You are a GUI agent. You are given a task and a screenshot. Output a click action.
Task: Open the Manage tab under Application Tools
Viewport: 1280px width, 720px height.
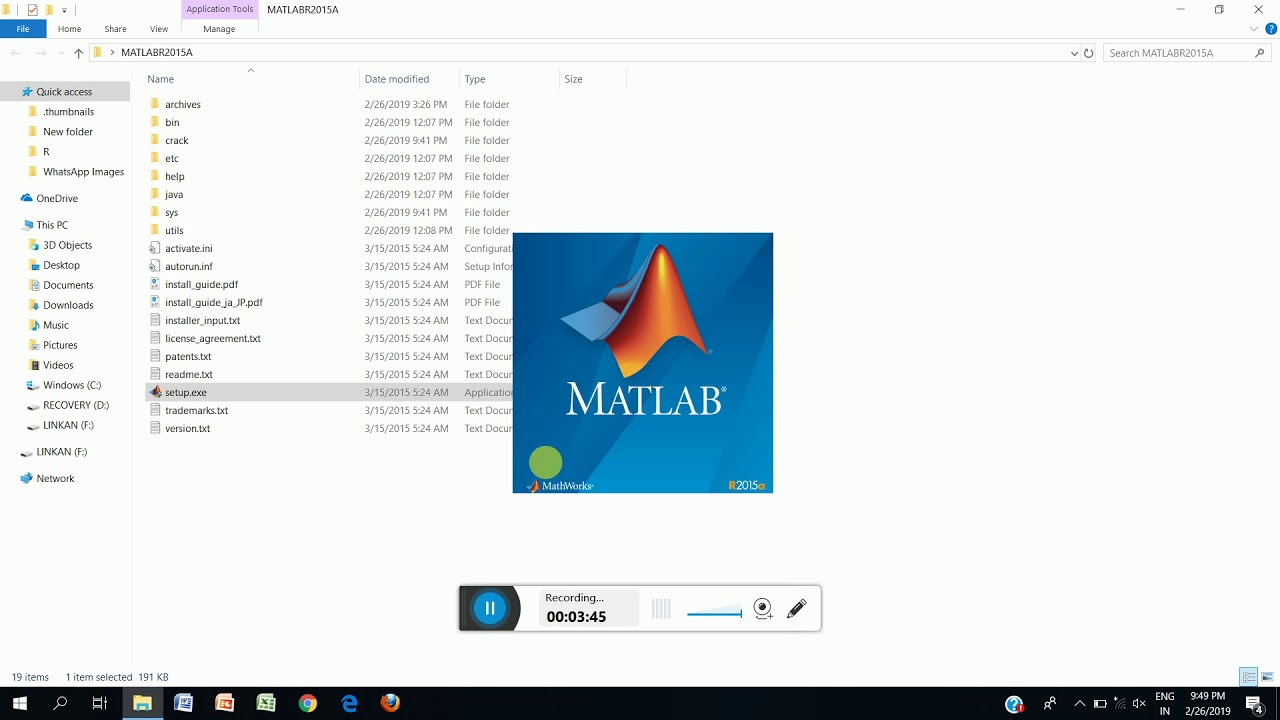219,29
